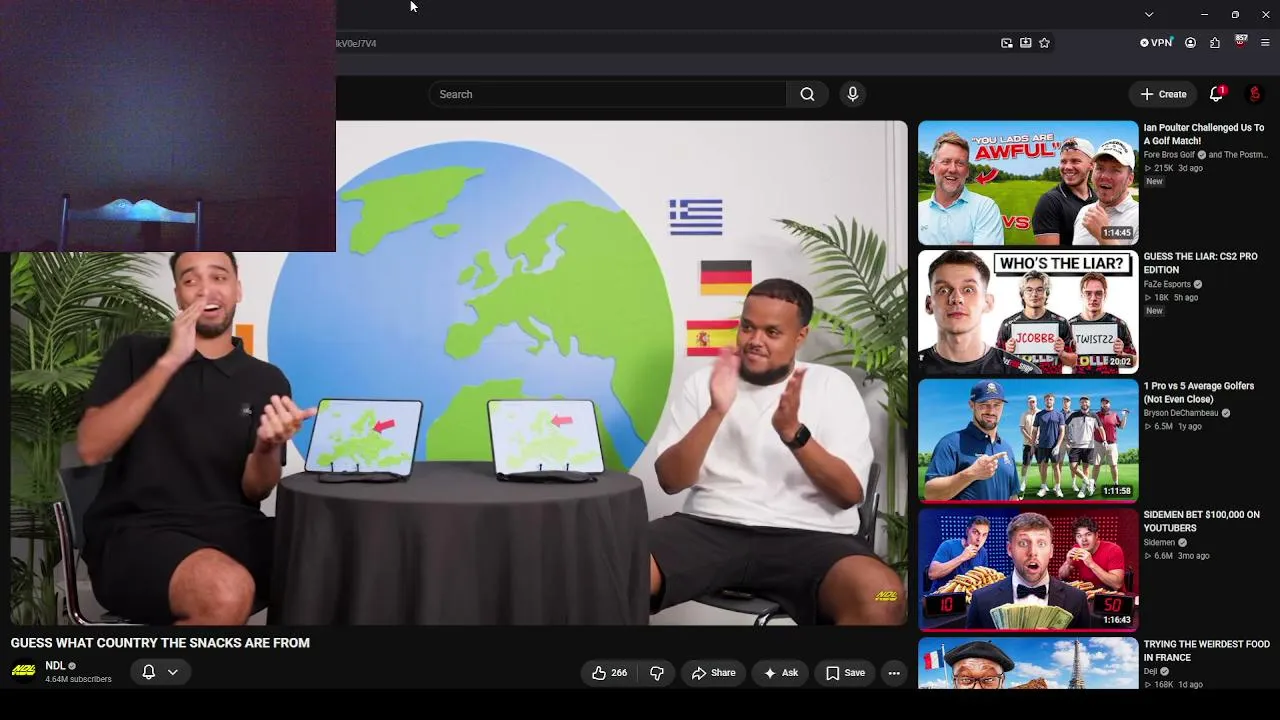The height and width of the screenshot is (720, 1280).
Task: Open 1 Pro vs 5 Average Golfers thumbnail
Action: [x=1028, y=441]
